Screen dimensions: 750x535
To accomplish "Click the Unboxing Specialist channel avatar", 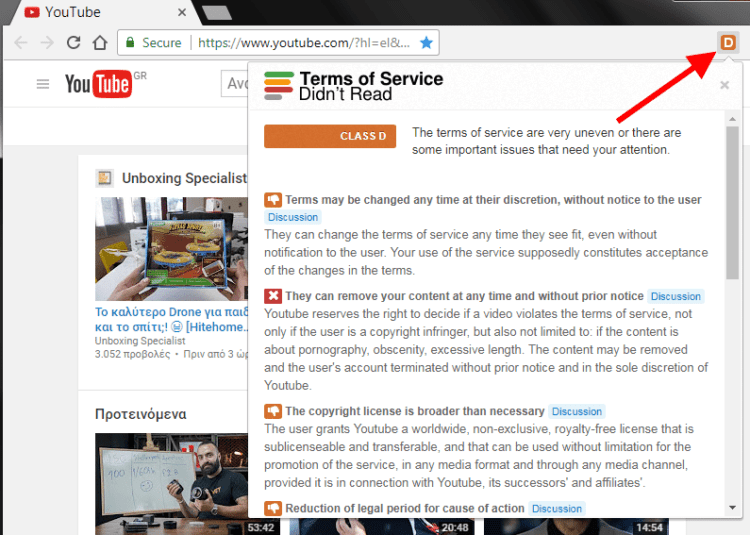I will pos(104,178).
